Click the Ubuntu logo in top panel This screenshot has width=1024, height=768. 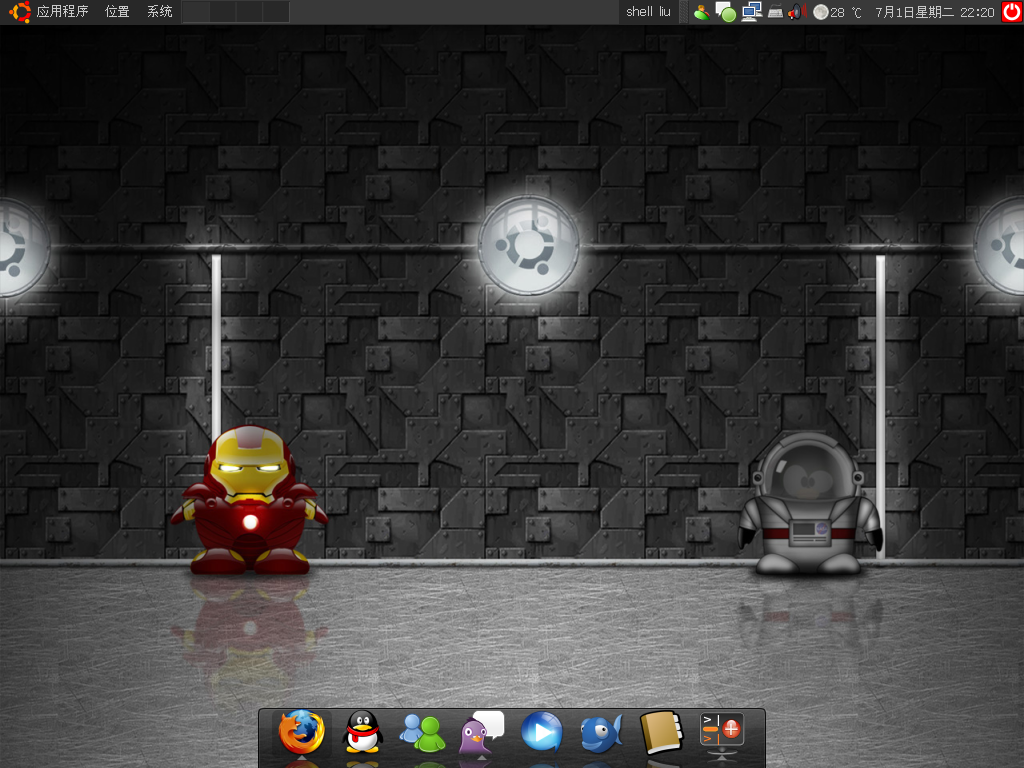tap(20, 12)
